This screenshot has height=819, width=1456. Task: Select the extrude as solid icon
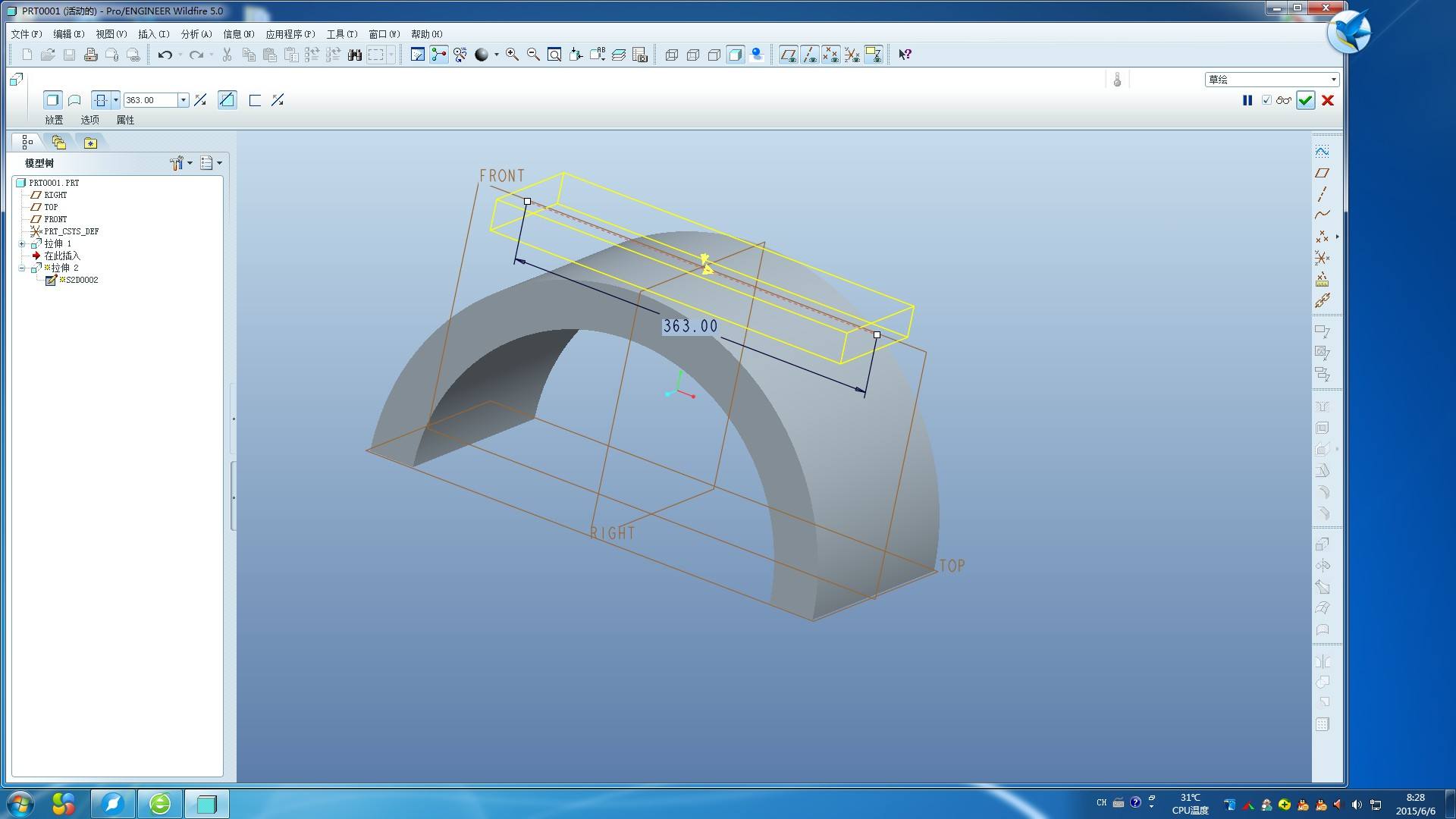(52, 100)
